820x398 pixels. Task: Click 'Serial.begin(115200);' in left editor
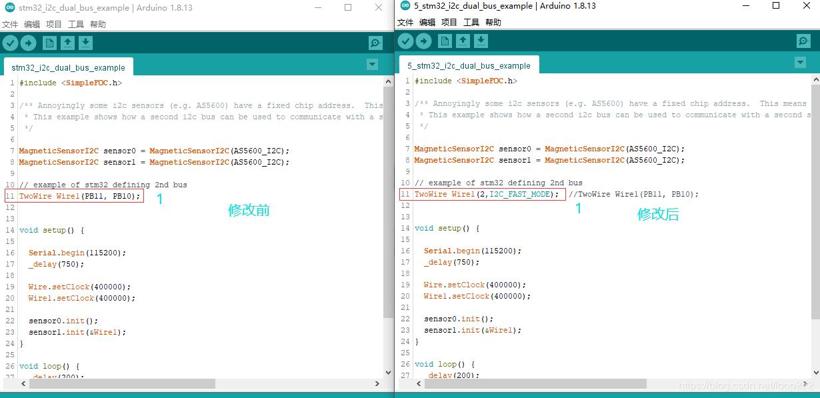(77, 253)
